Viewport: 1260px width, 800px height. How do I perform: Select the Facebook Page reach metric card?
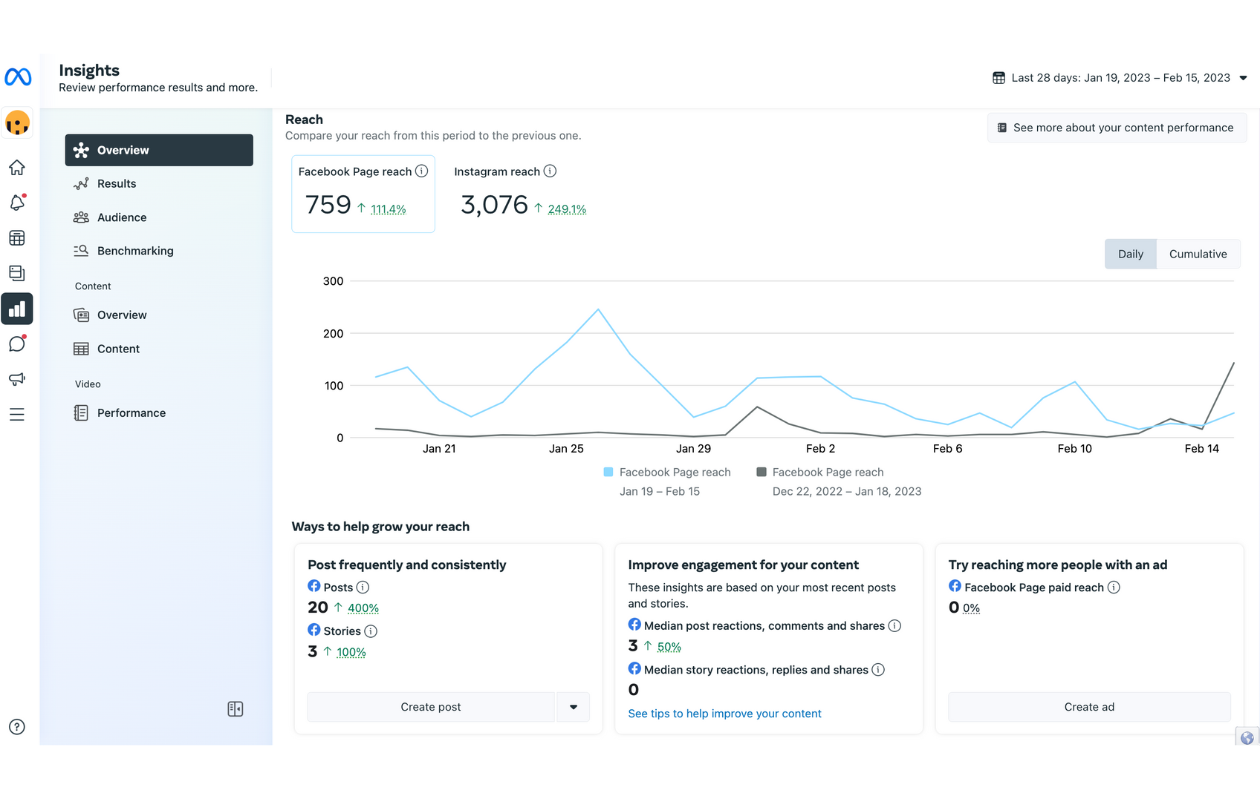coord(363,194)
